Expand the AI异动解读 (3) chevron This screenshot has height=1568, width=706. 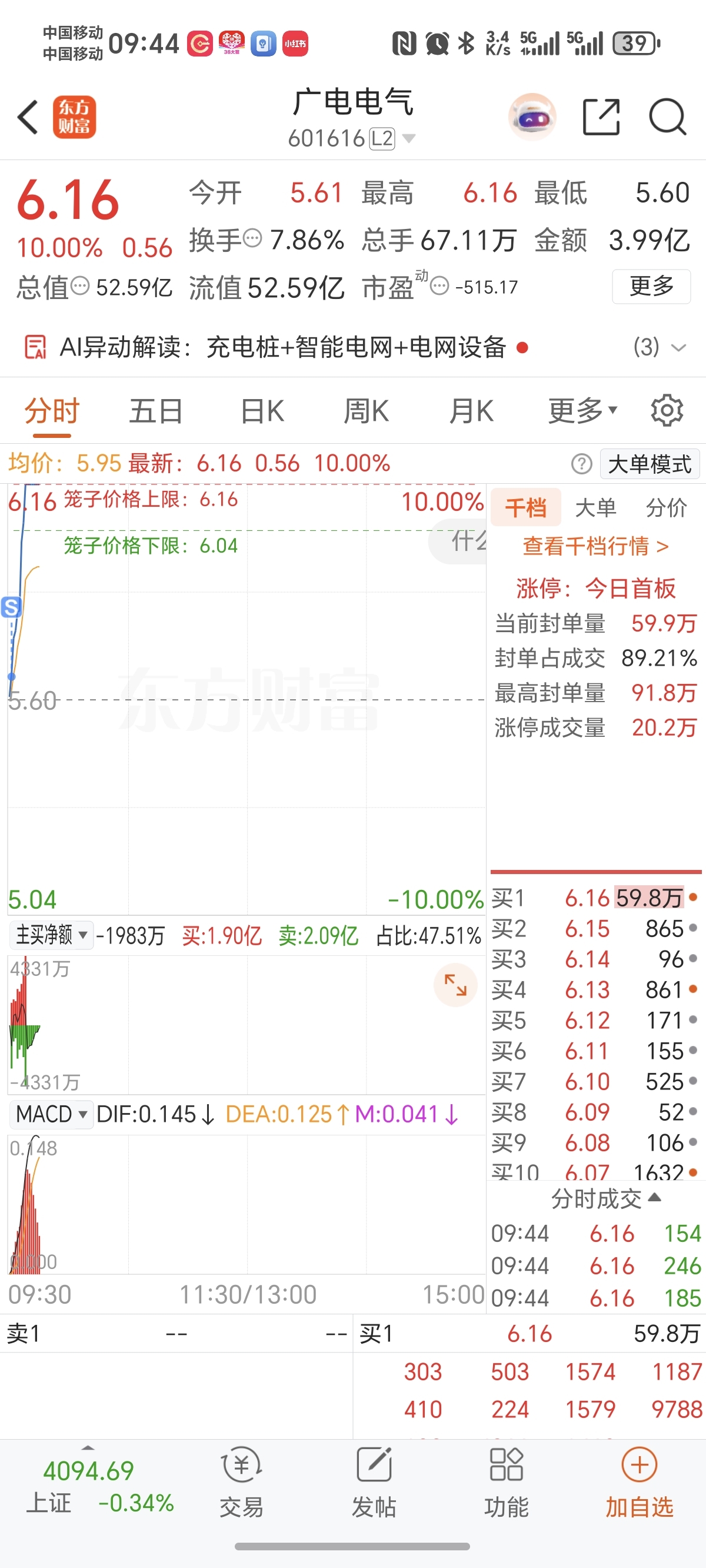[678, 348]
